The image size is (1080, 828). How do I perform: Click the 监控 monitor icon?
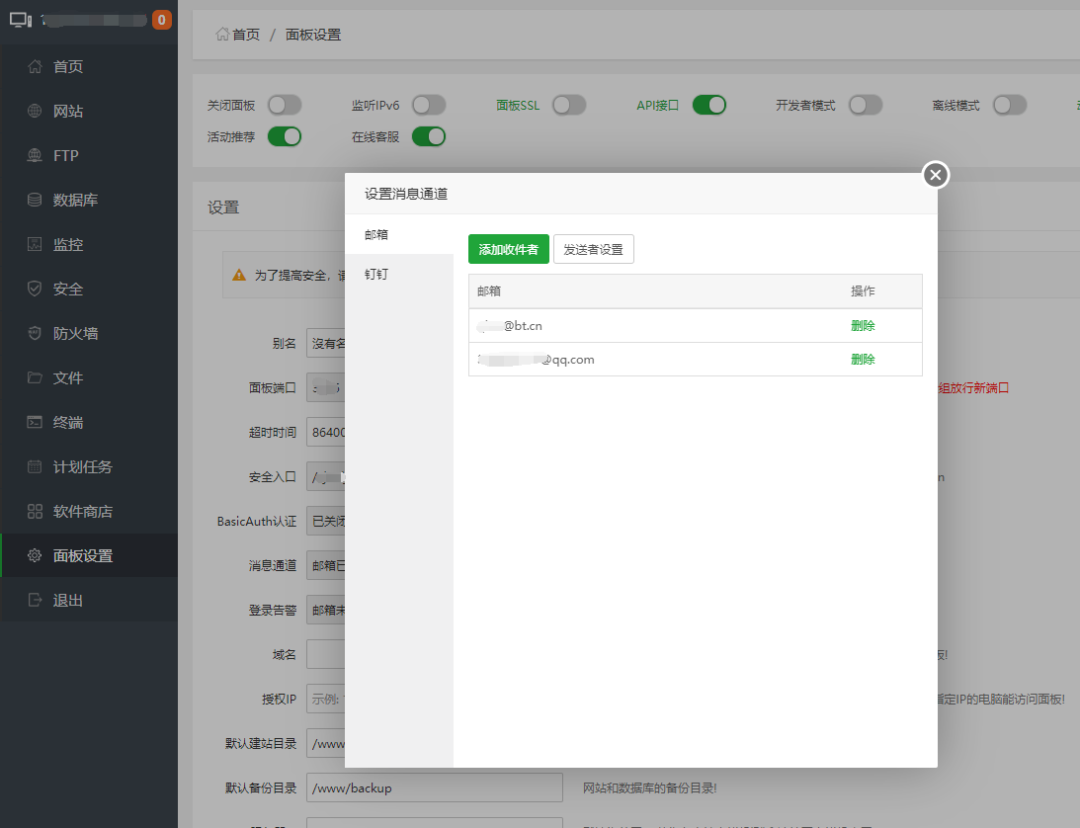pyautogui.click(x=35, y=245)
